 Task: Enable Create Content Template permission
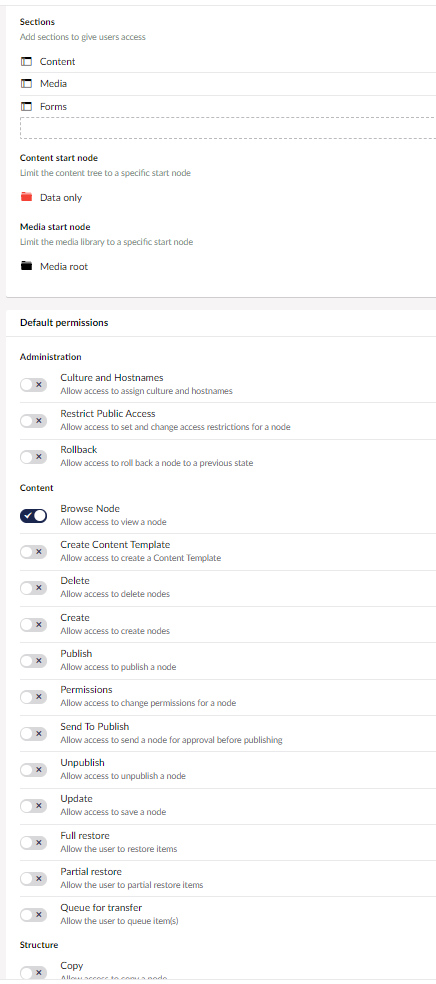tap(33, 552)
